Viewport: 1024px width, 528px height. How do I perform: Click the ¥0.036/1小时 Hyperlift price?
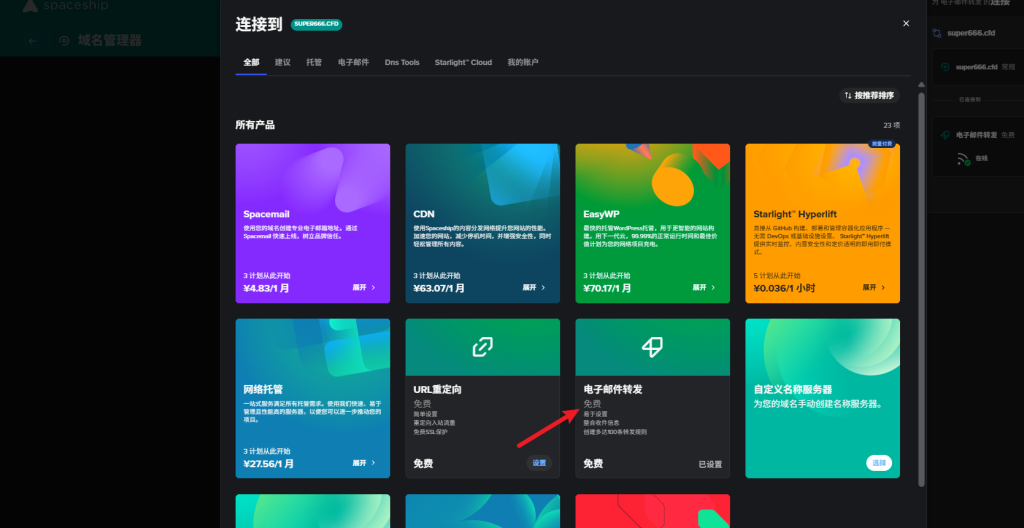784,288
